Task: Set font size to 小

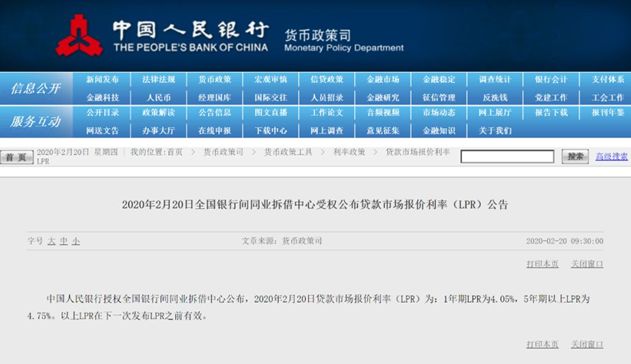Action: coord(76,241)
